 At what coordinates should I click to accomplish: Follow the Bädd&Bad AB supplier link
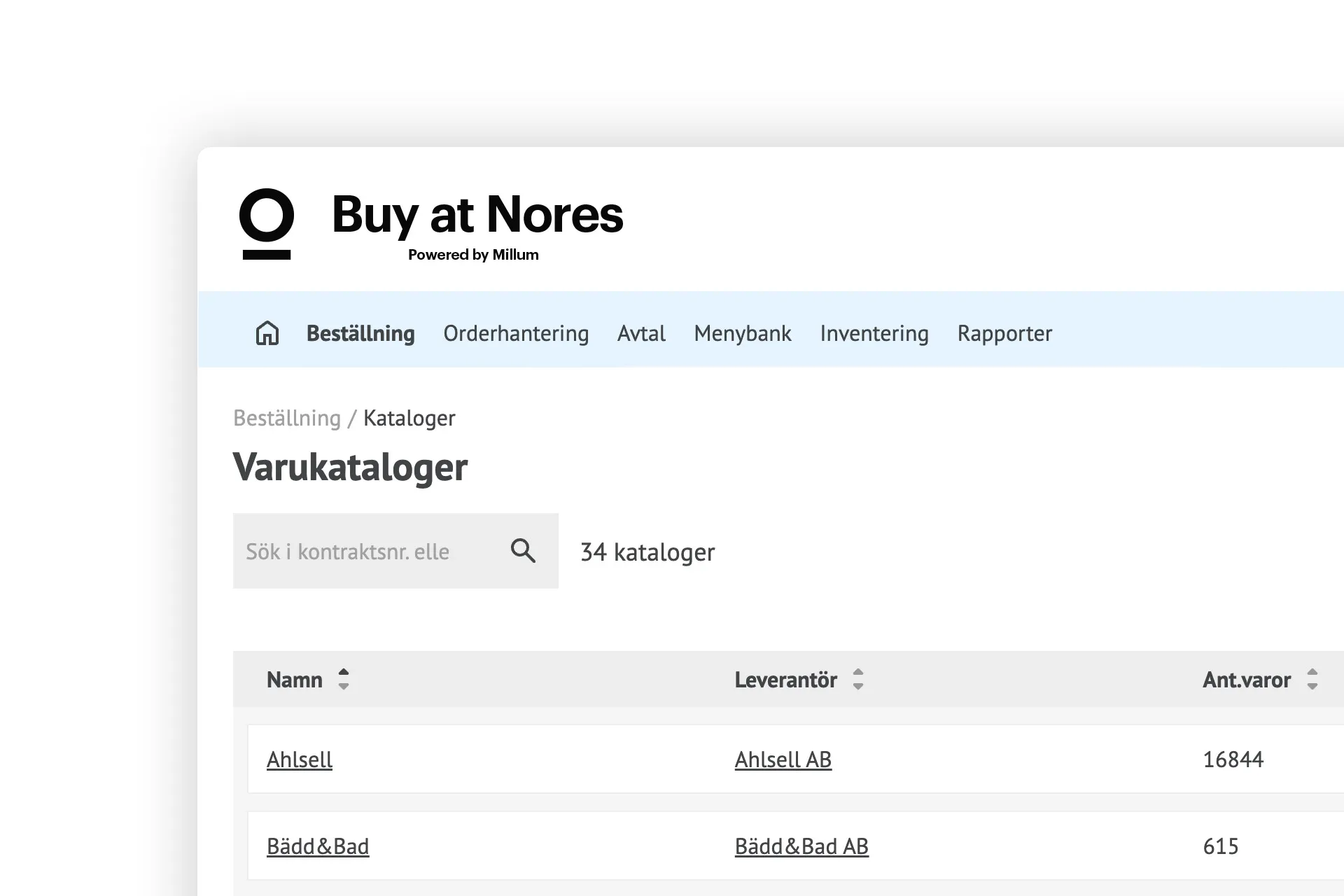tap(801, 846)
